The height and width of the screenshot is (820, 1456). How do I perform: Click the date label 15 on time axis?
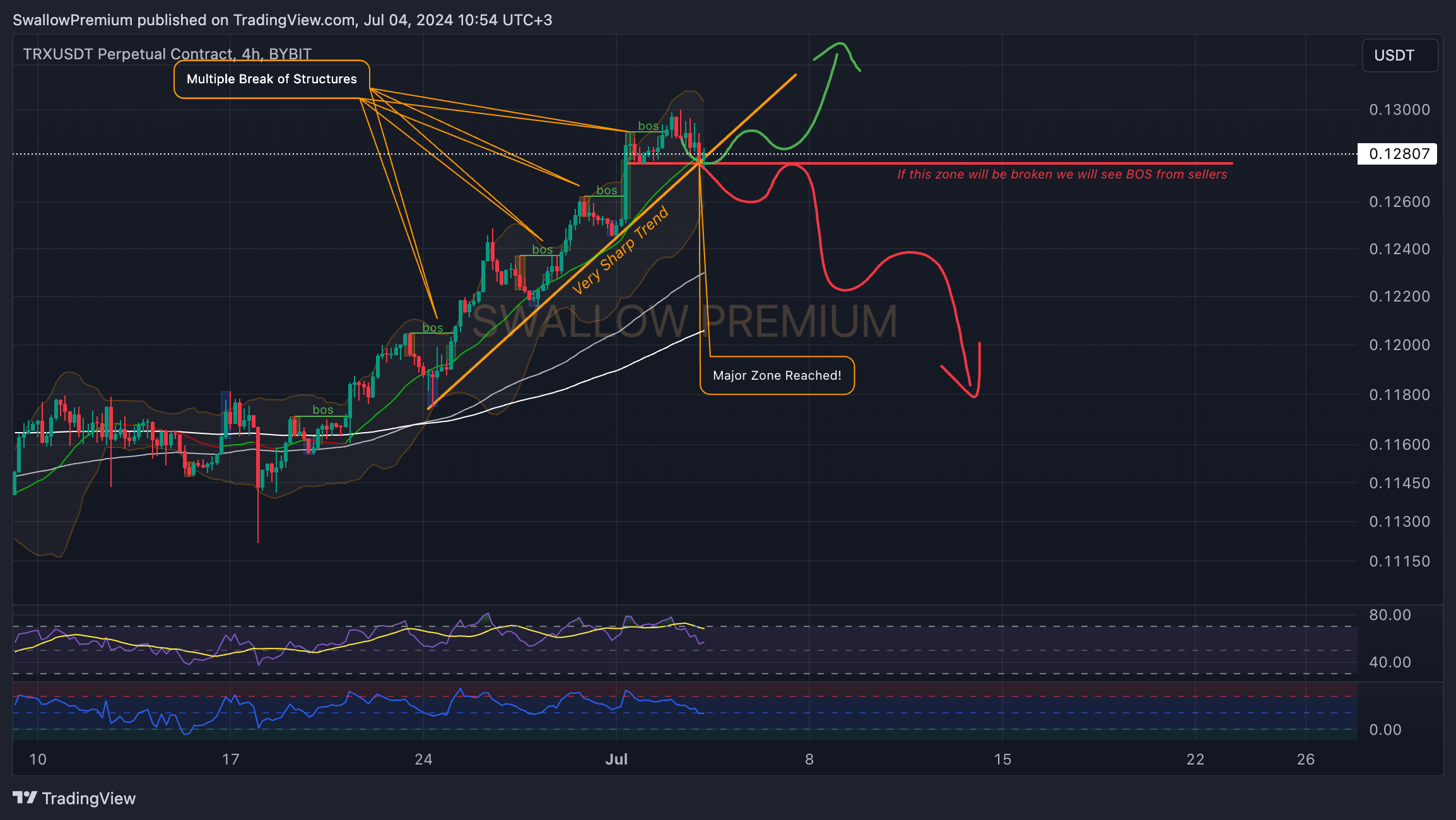tap(1002, 759)
